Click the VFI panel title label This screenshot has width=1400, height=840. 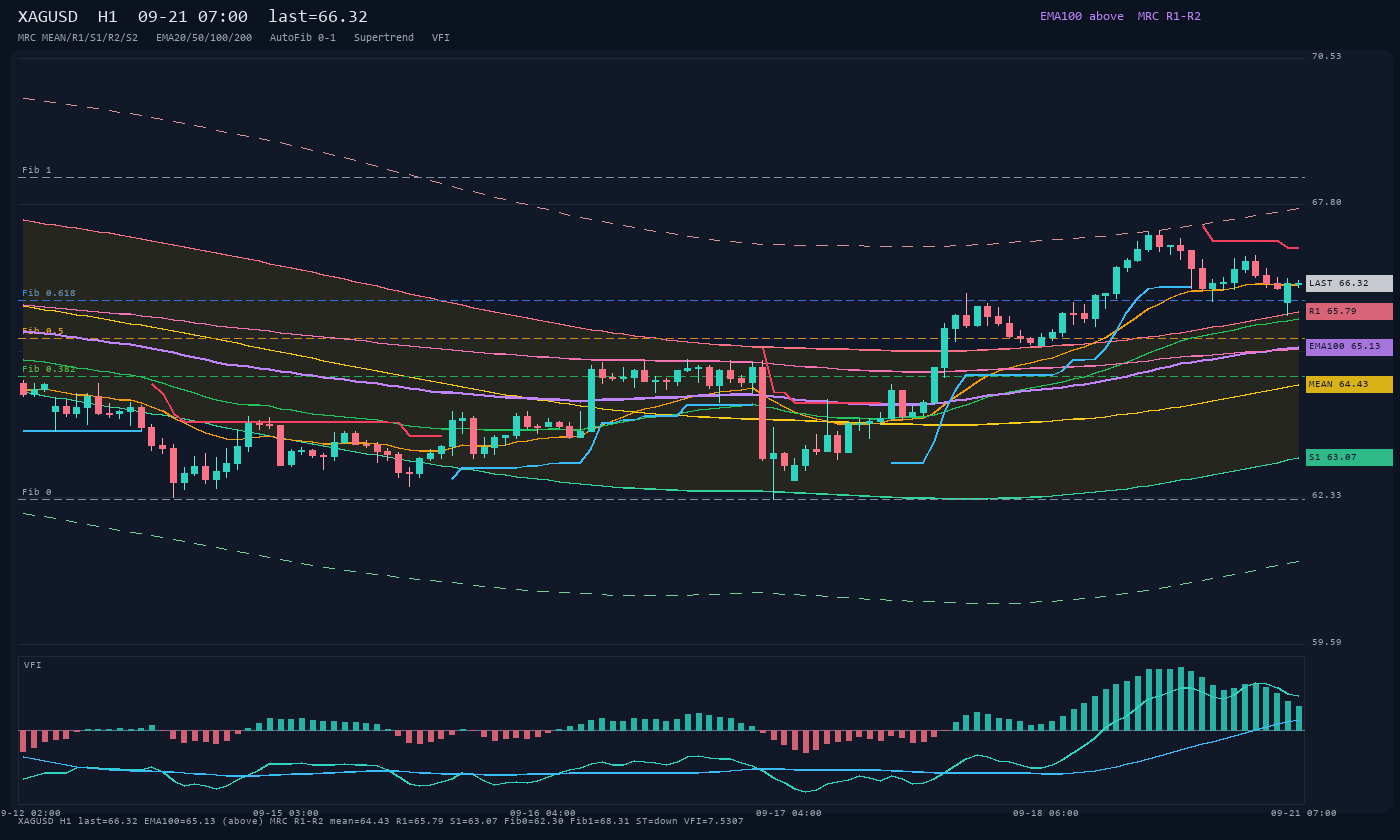[33, 665]
